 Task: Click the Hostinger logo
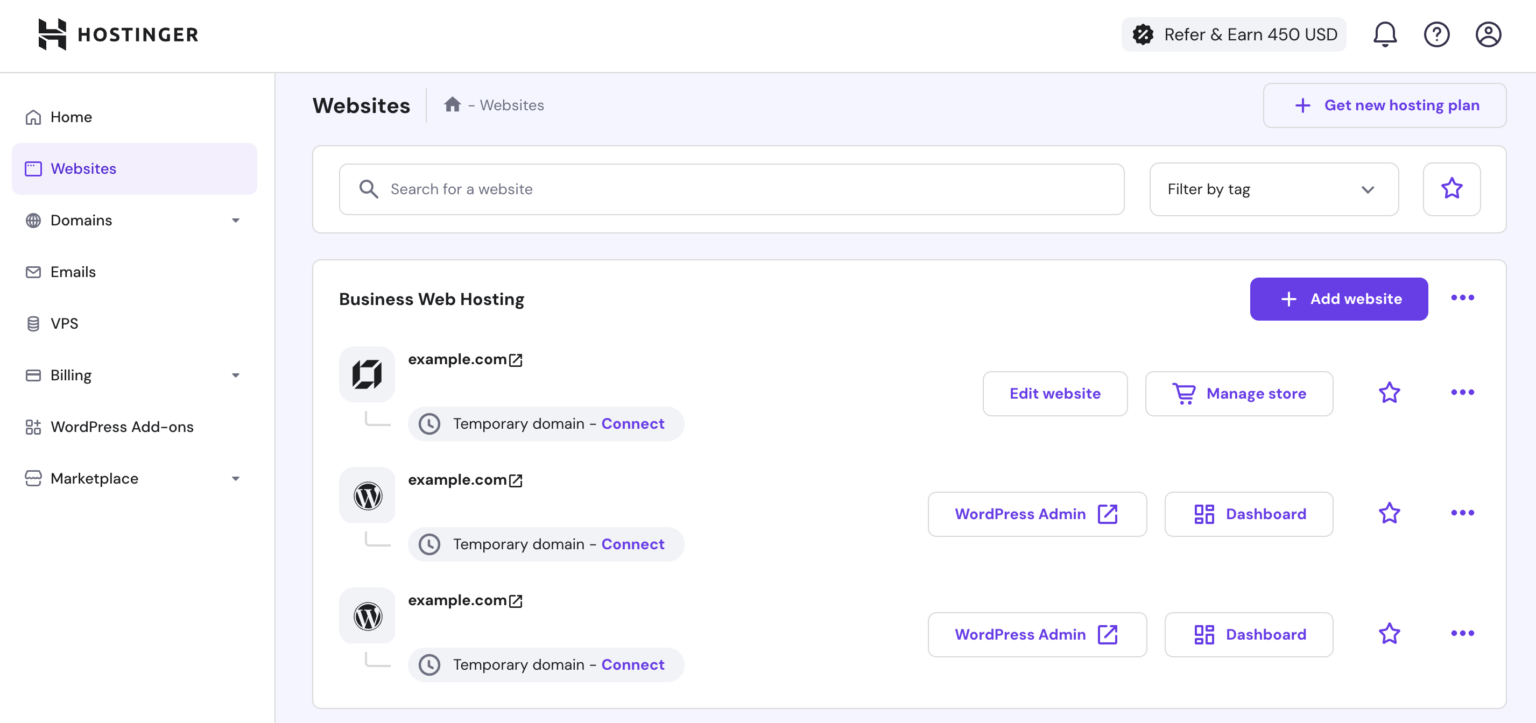[116, 33]
